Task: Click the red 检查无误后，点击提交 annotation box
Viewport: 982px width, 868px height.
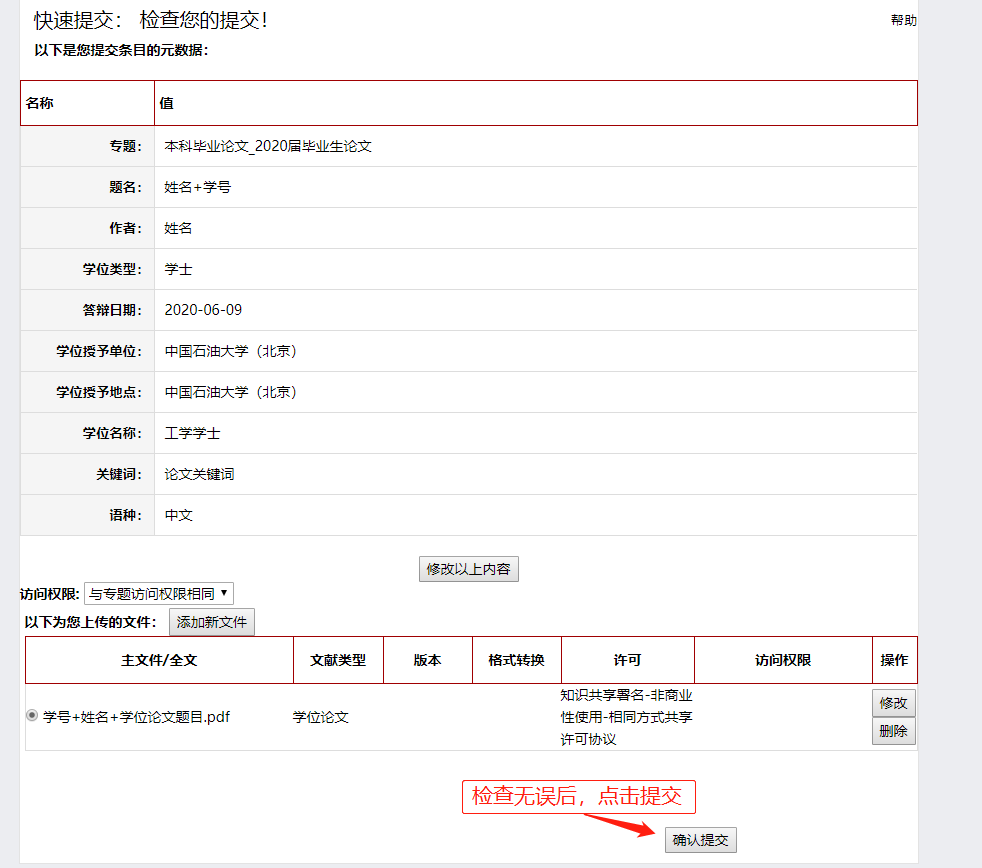Action: coord(577,796)
